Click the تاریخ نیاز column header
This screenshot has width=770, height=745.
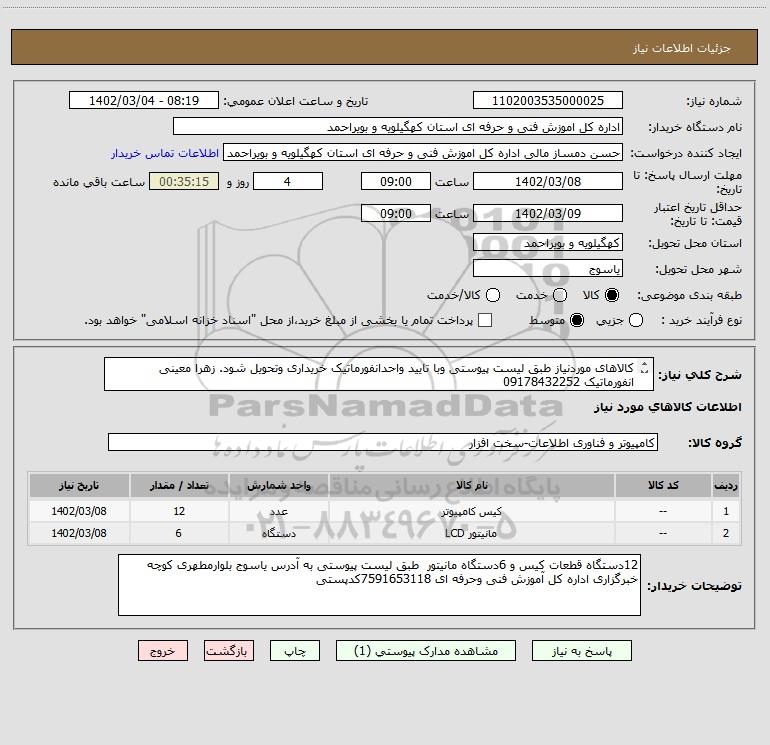79,485
